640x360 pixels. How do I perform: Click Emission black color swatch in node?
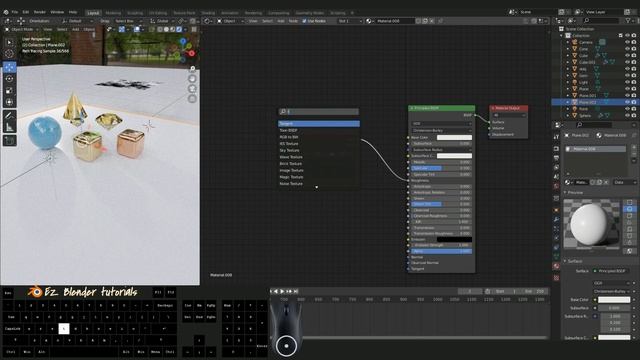pos(454,240)
